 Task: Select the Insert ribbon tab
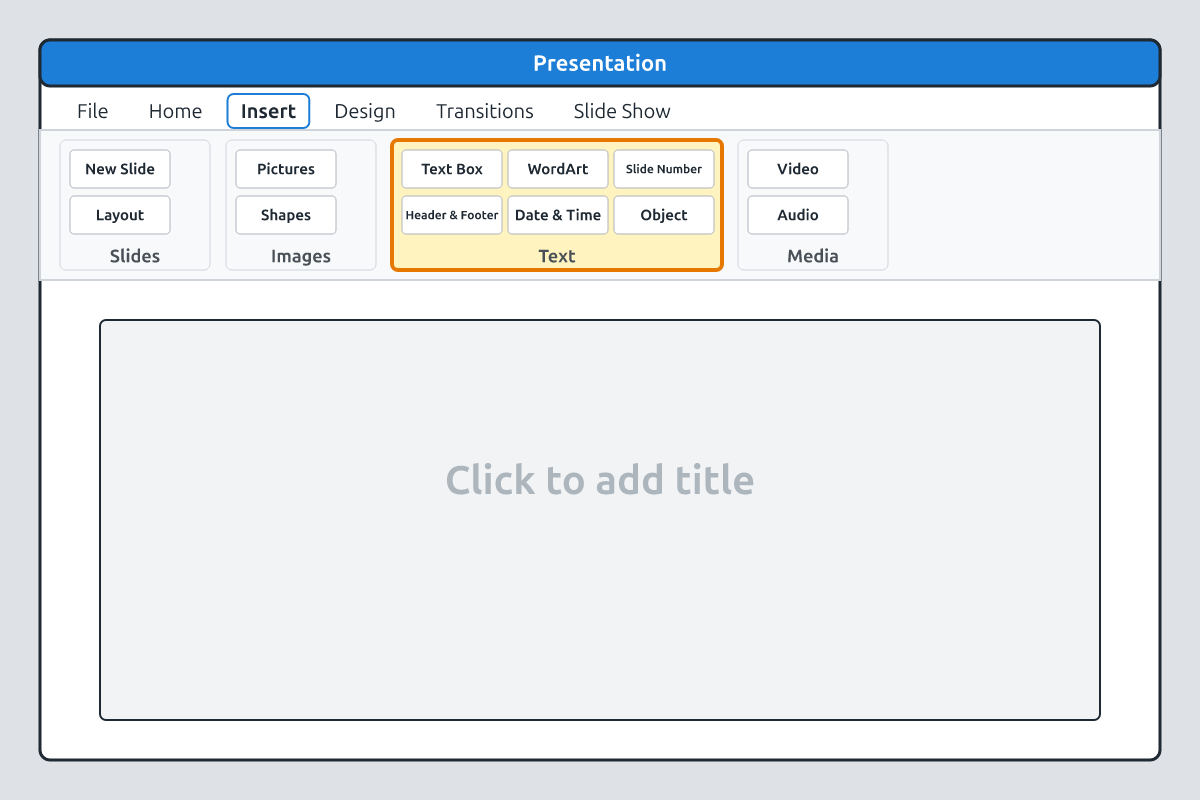(268, 111)
